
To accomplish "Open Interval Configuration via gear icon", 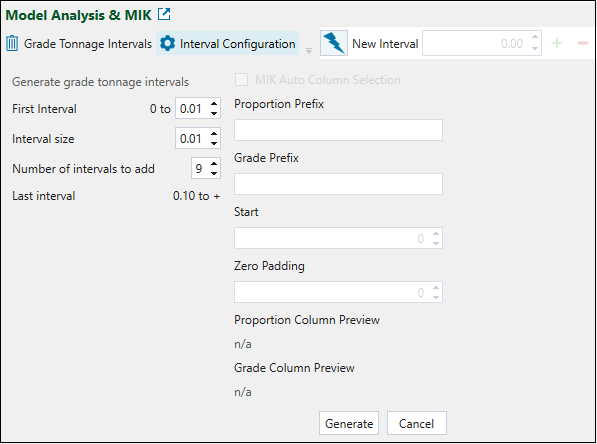I will [x=167, y=43].
